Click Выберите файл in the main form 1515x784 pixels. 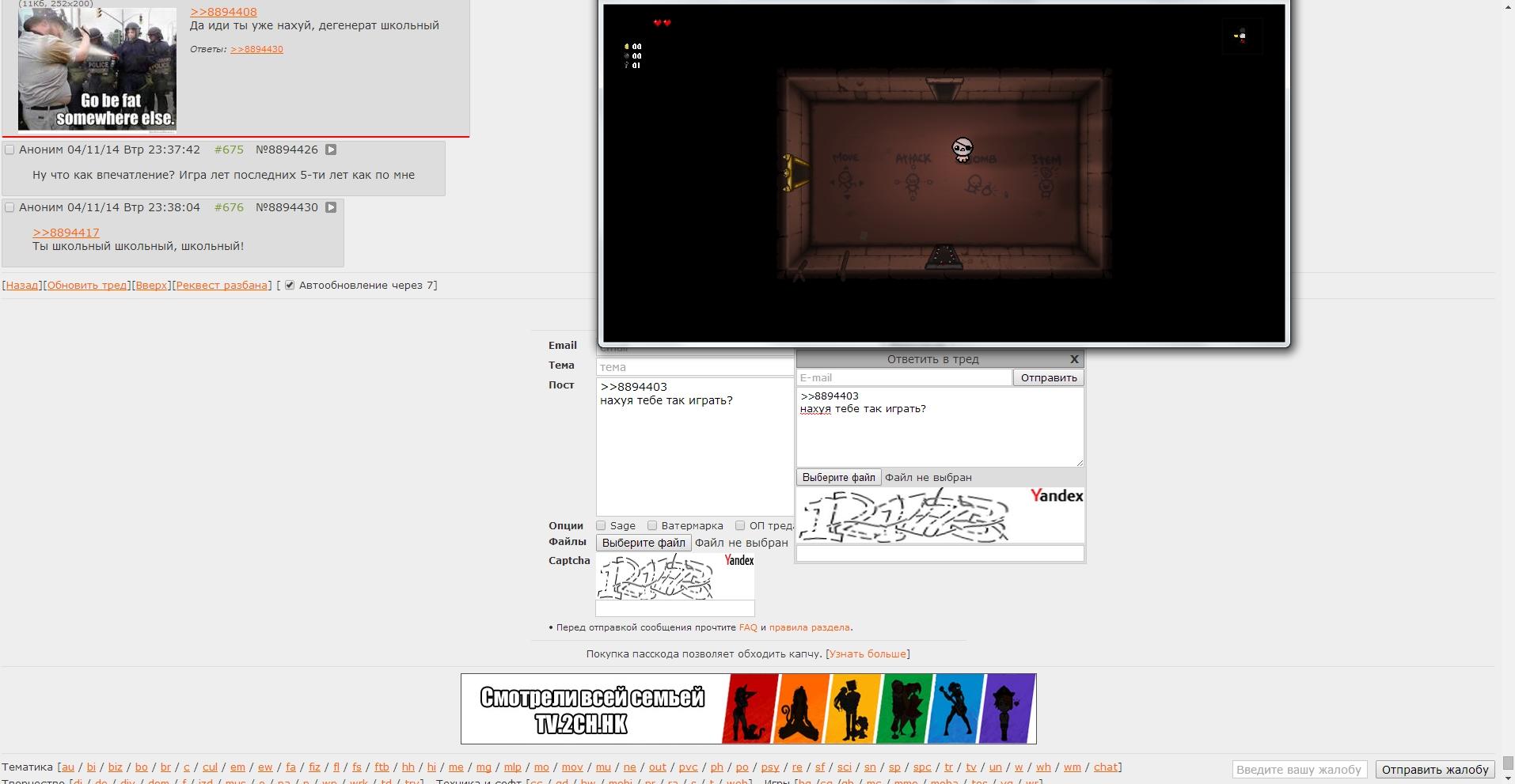pos(644,543)
